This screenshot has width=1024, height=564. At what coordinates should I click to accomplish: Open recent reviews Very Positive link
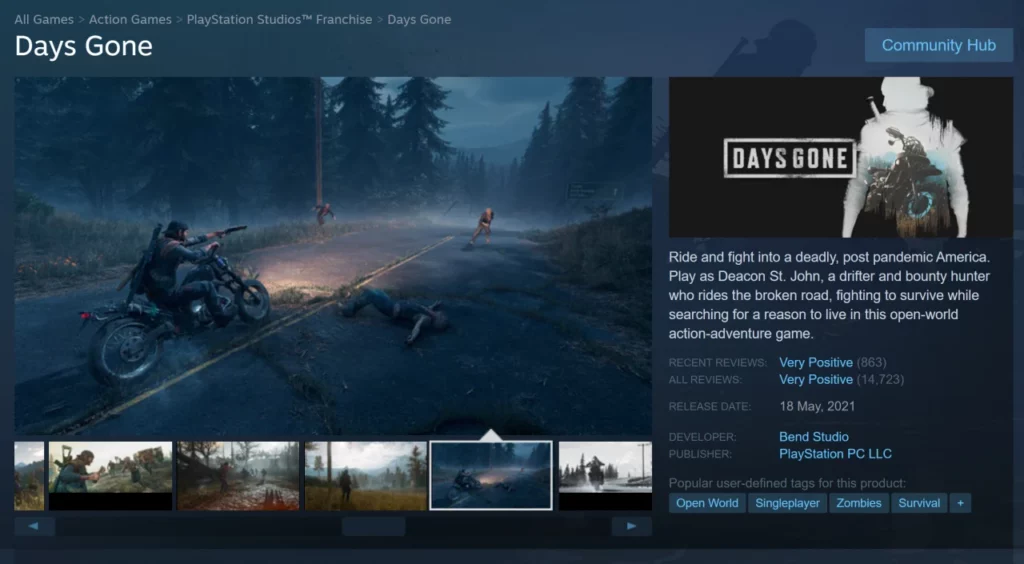pyautogui.click(x=816, y=362)
